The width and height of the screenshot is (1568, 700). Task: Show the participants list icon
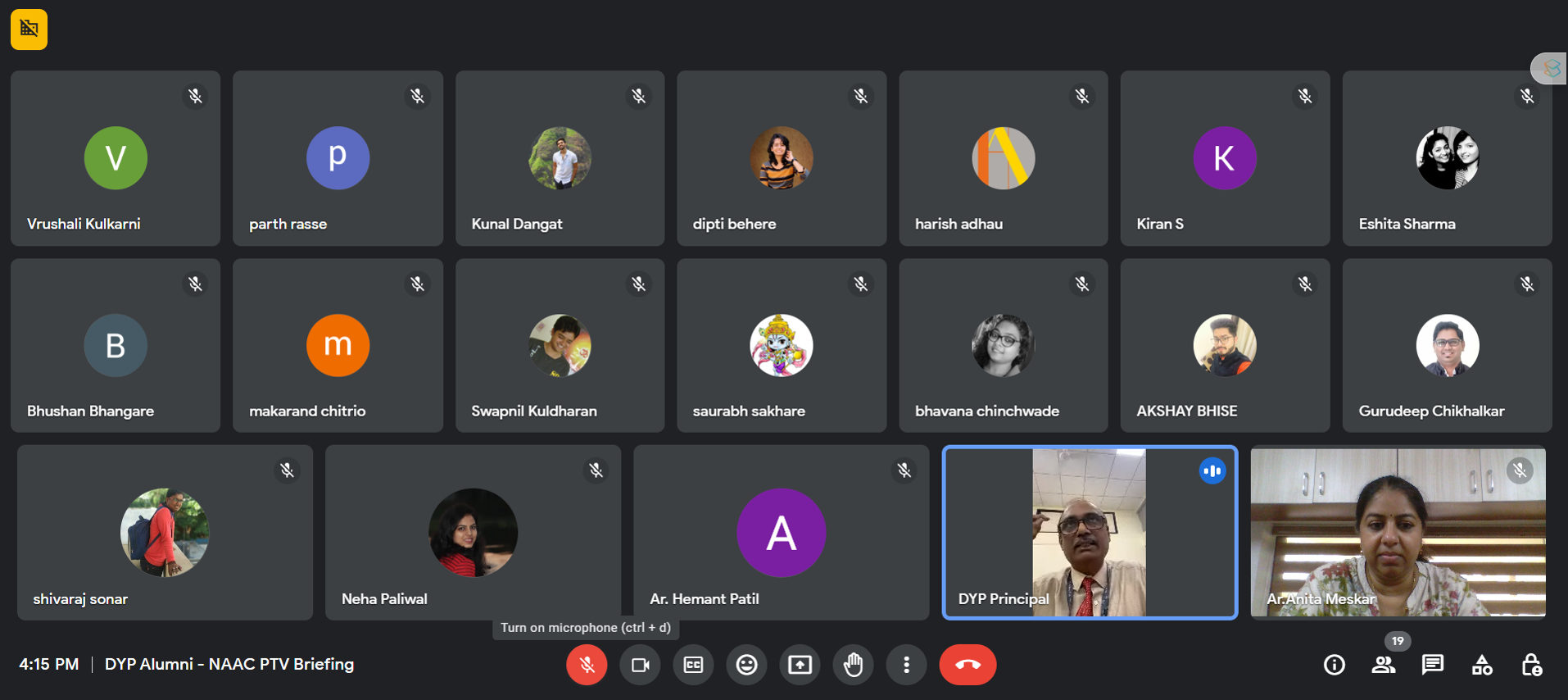pyautogui.click(x=1384, y=665)
